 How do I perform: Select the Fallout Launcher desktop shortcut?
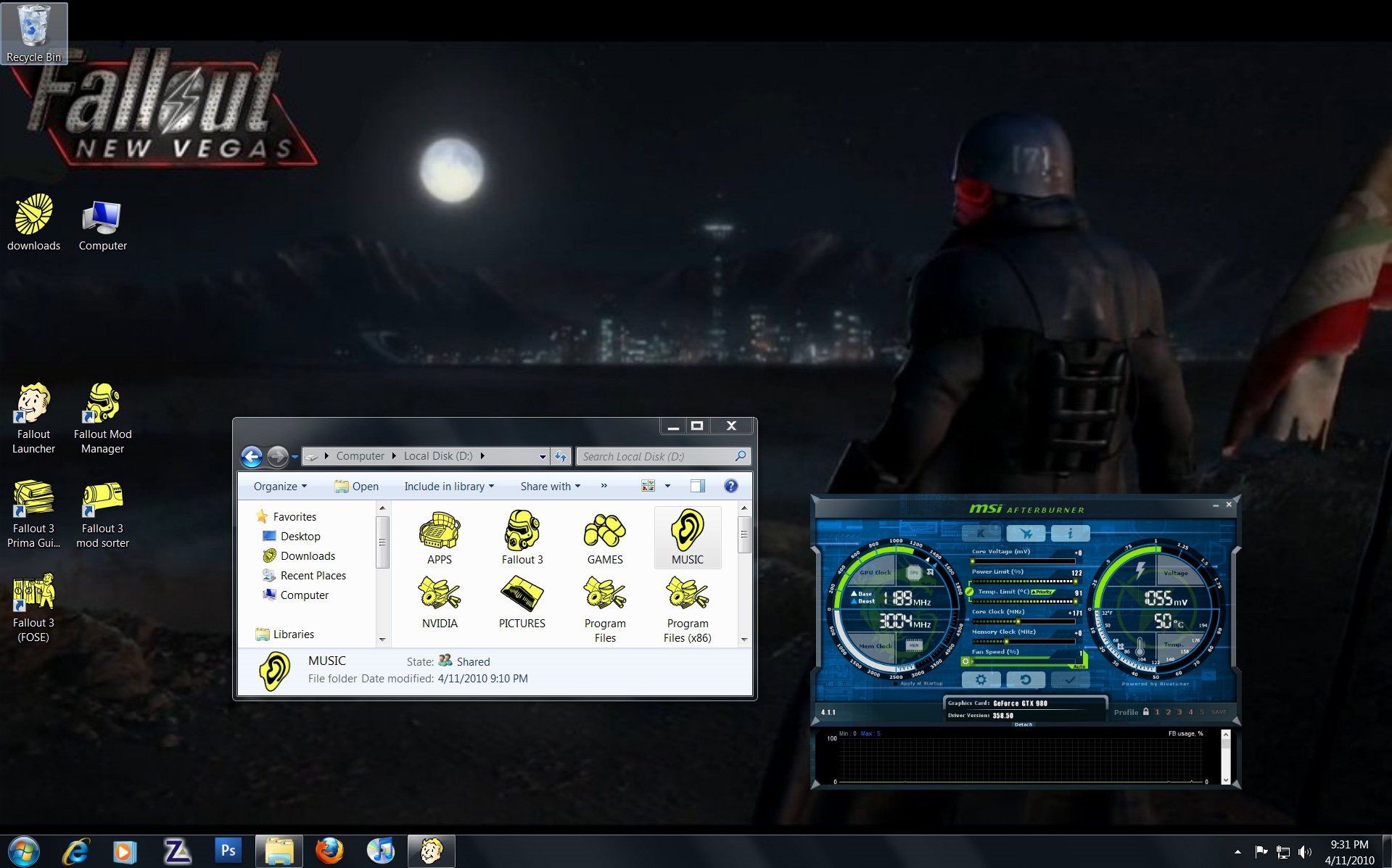[33, 419]
